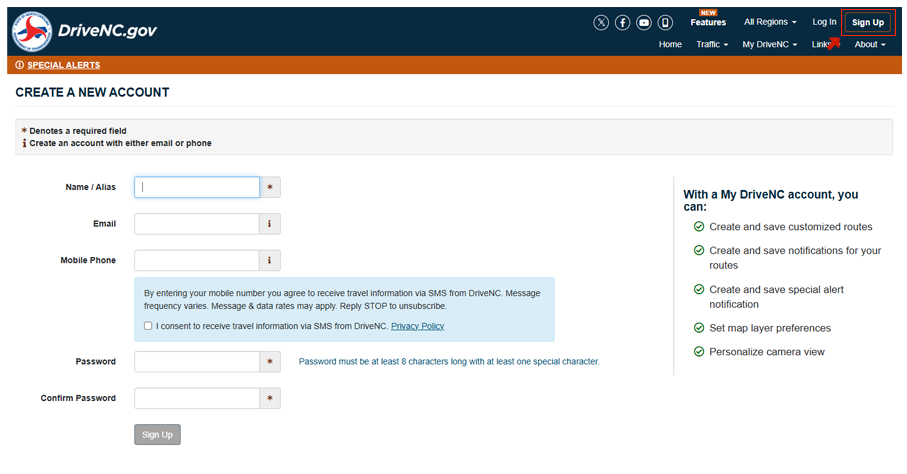Expand the My DriveNC menu dropdown

click(x=769, y=45)
